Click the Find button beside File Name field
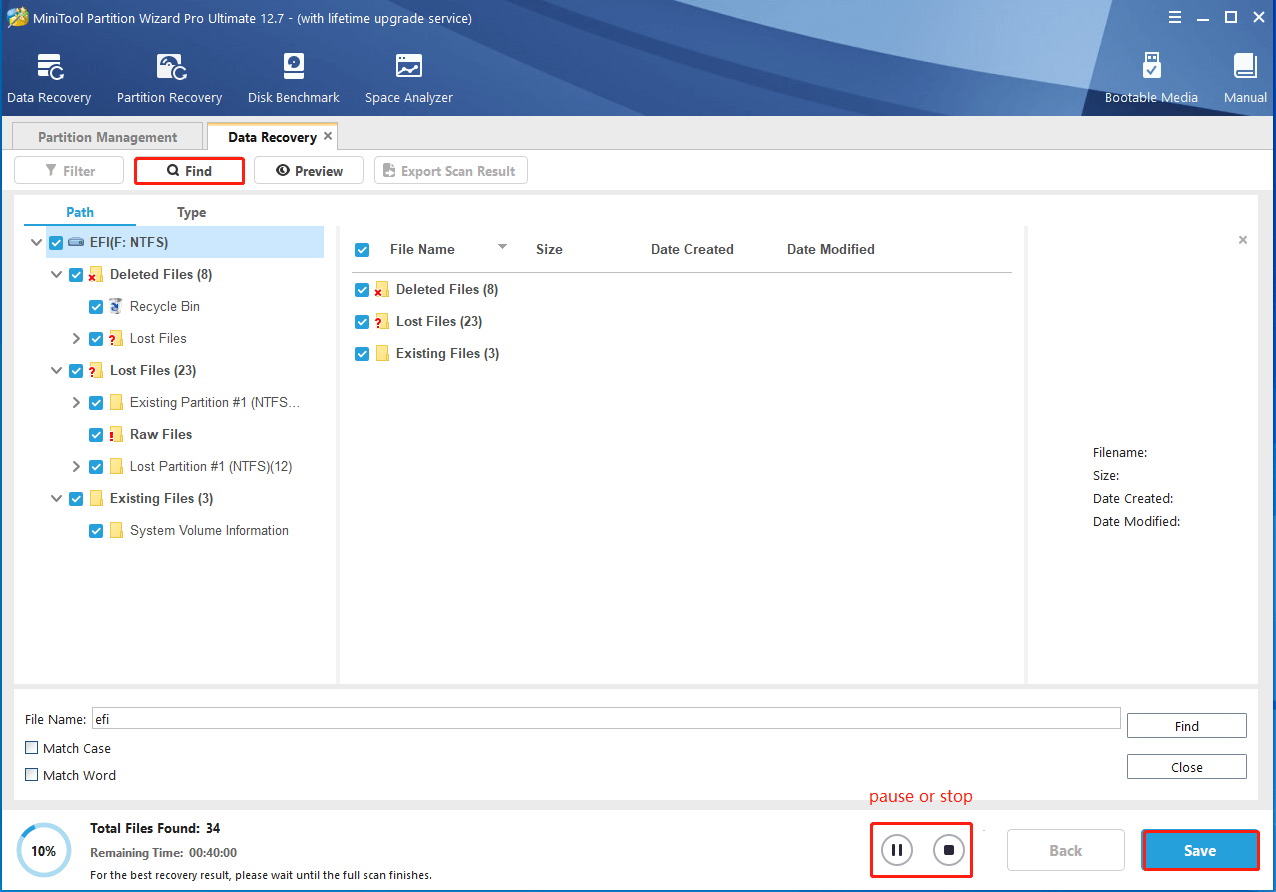 click(1187, 726)
